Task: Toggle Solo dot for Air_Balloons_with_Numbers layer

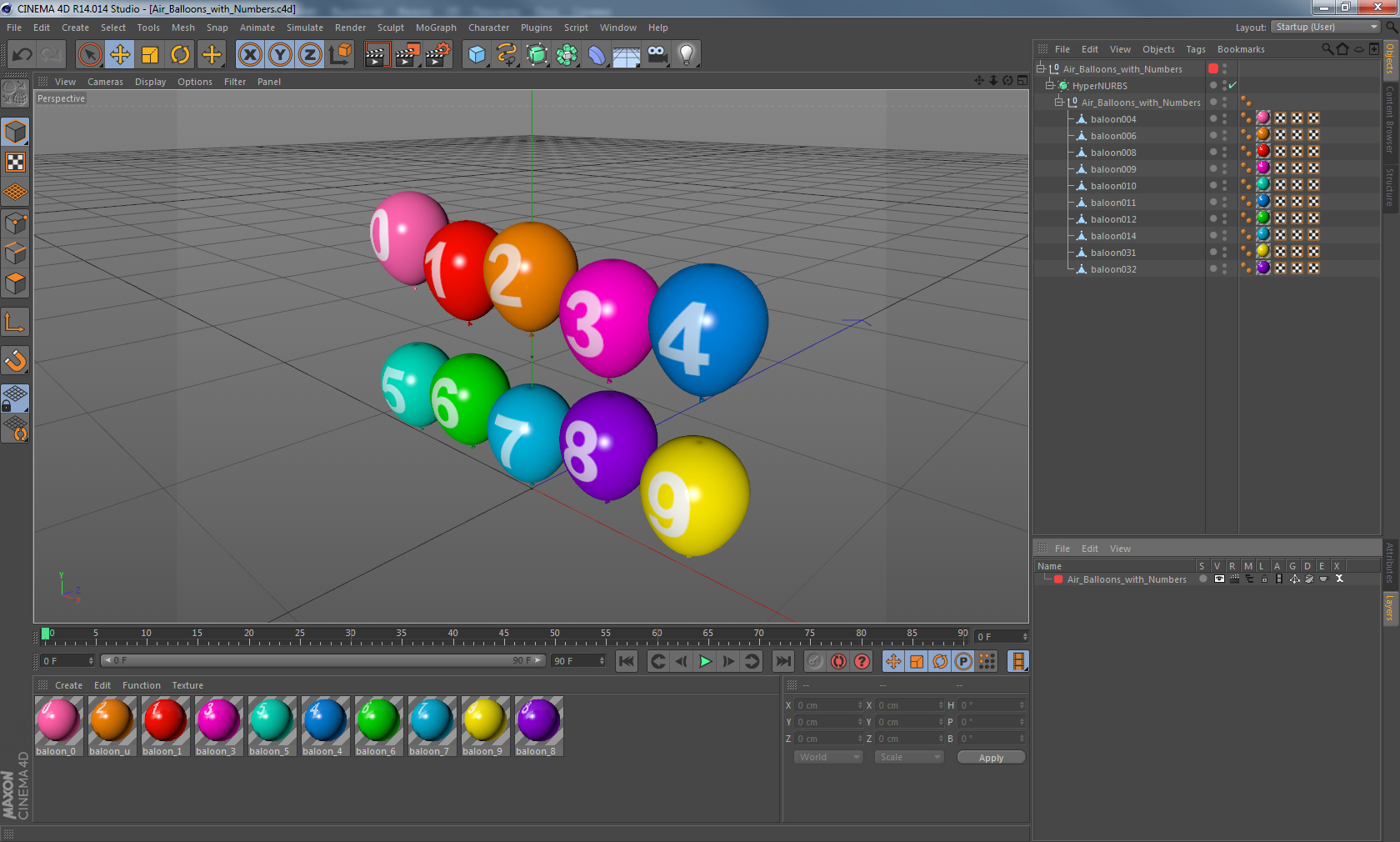Action: click(x=1202, y=579)
